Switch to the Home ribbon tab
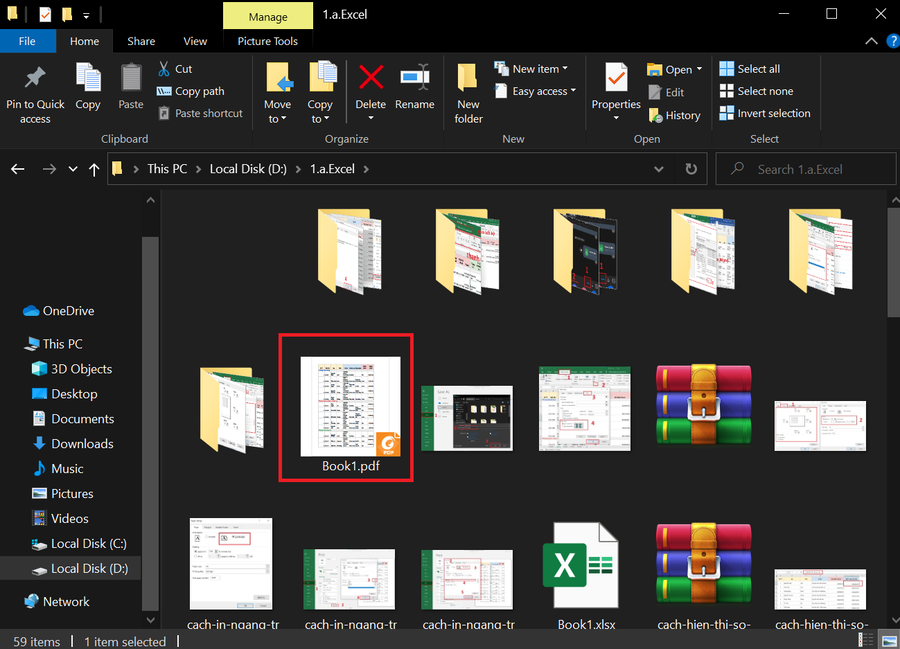900x649 pixels. click(x=84, y=41)
